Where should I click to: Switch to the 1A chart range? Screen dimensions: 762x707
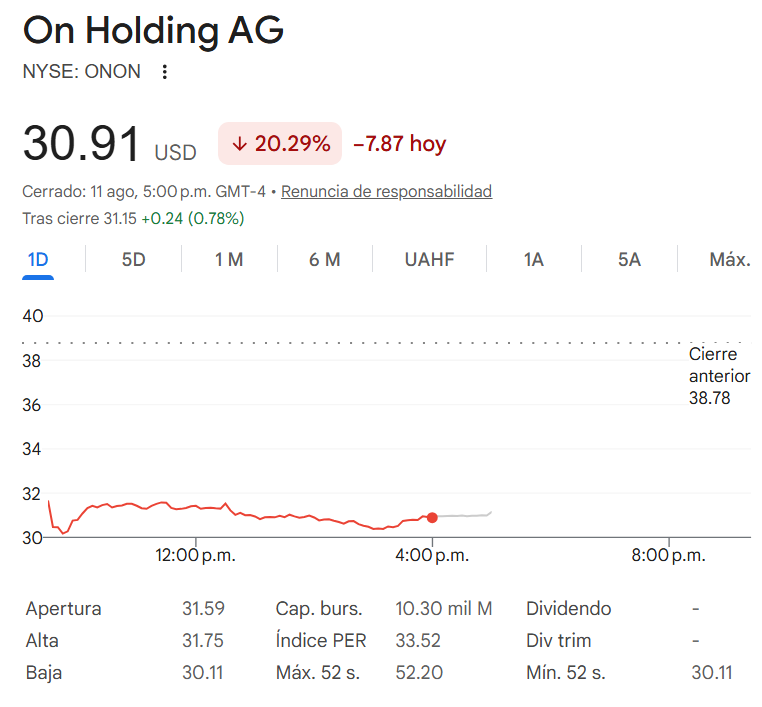[534, 260]
